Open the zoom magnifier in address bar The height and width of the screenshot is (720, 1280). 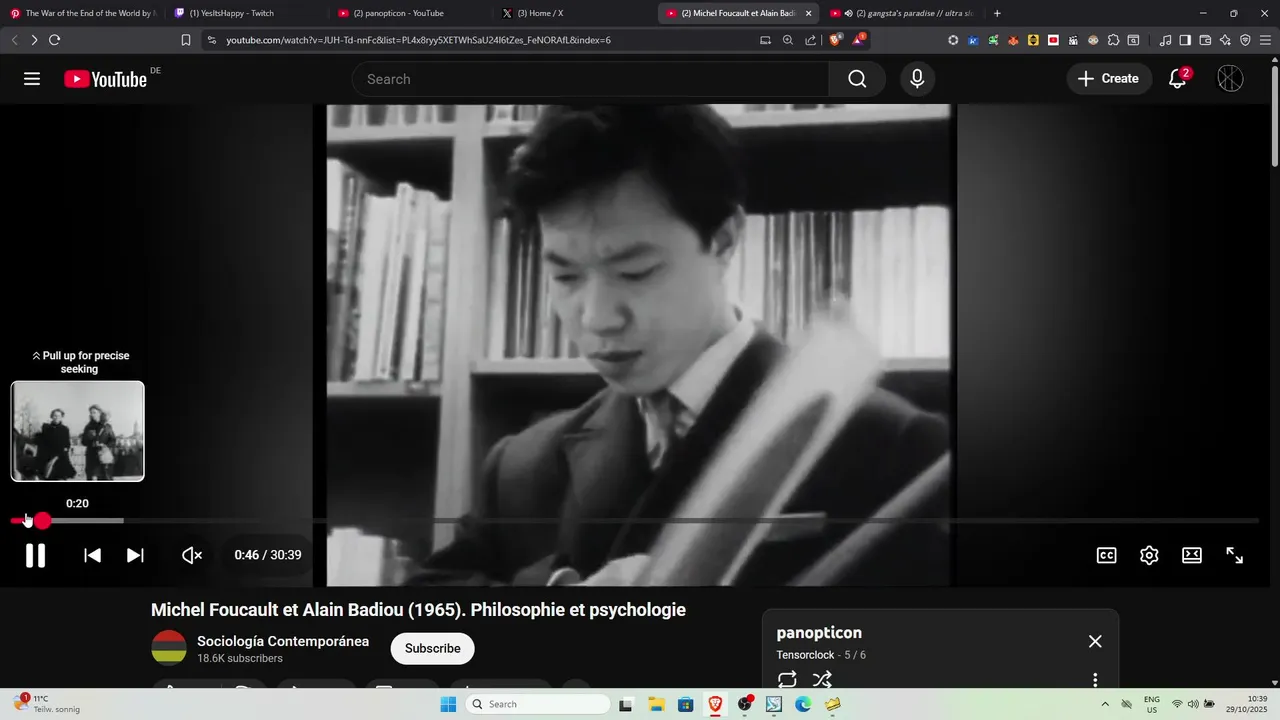pyautogui.click(x=788, y=40)
